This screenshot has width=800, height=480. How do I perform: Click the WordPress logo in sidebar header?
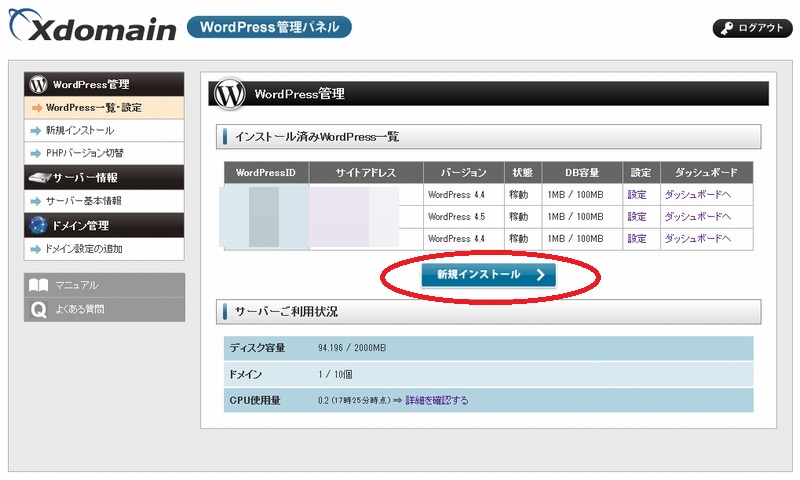(38, 84)
